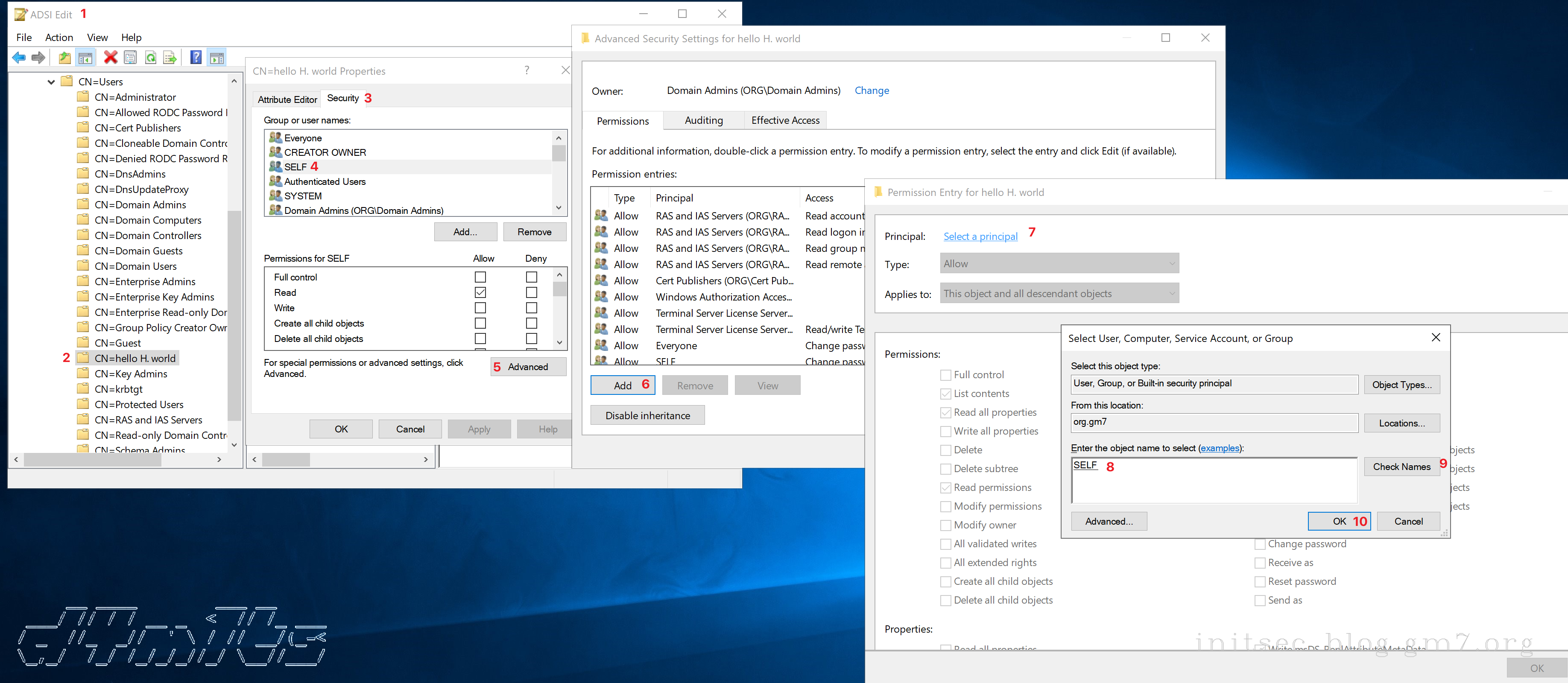Click the blue Back arrow toolbar icon
Viewport: 1568px width, 683px height.
18,58
